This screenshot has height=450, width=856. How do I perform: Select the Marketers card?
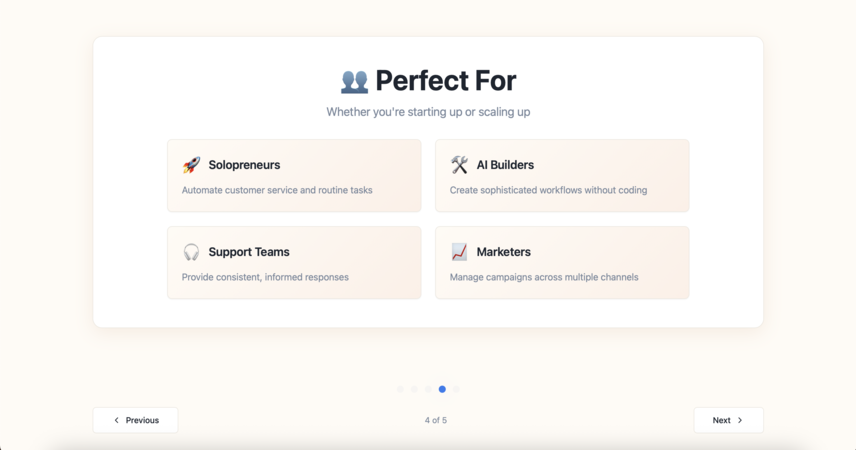pyautogui.click(x=562, y=263)
